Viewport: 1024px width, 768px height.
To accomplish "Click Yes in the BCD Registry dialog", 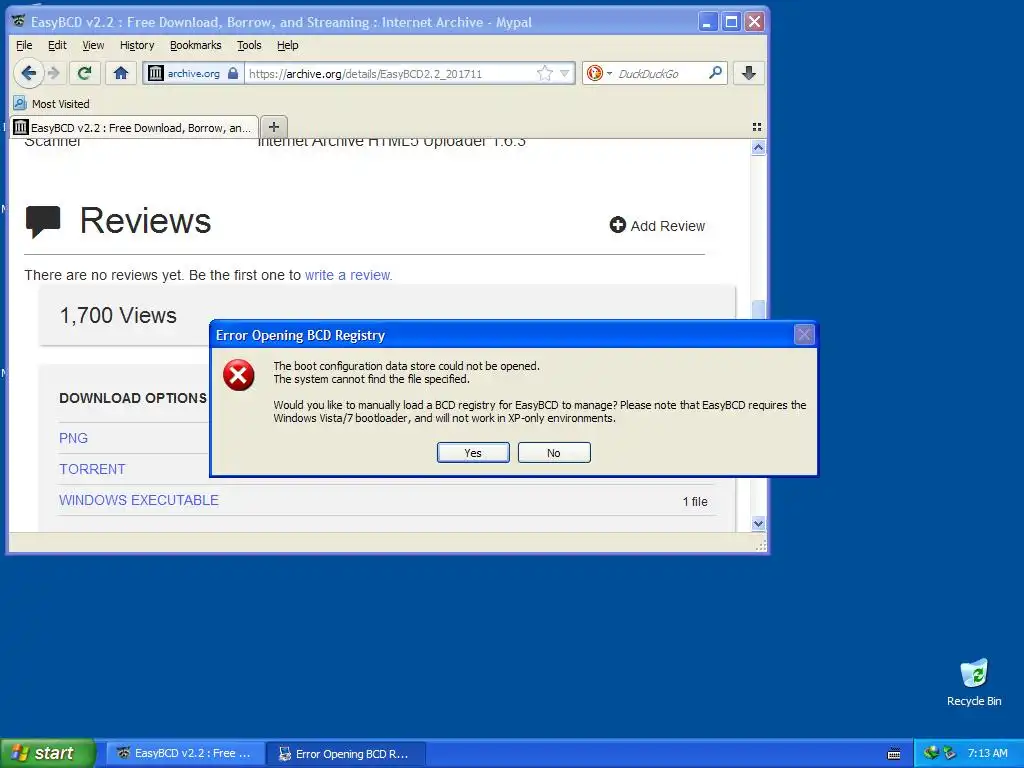I will click(473, 453).
